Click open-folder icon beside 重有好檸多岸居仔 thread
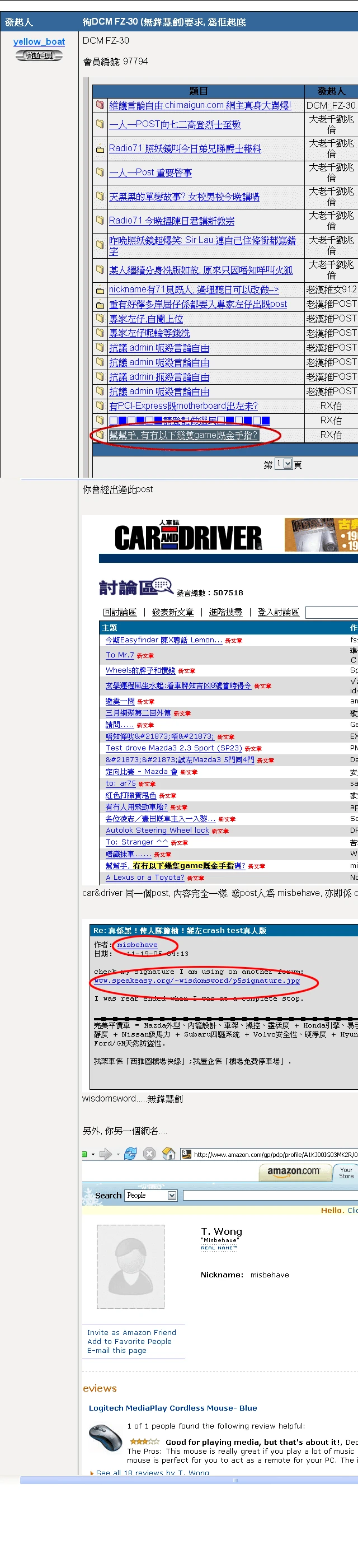358x1568 pixels. (100, 304)
